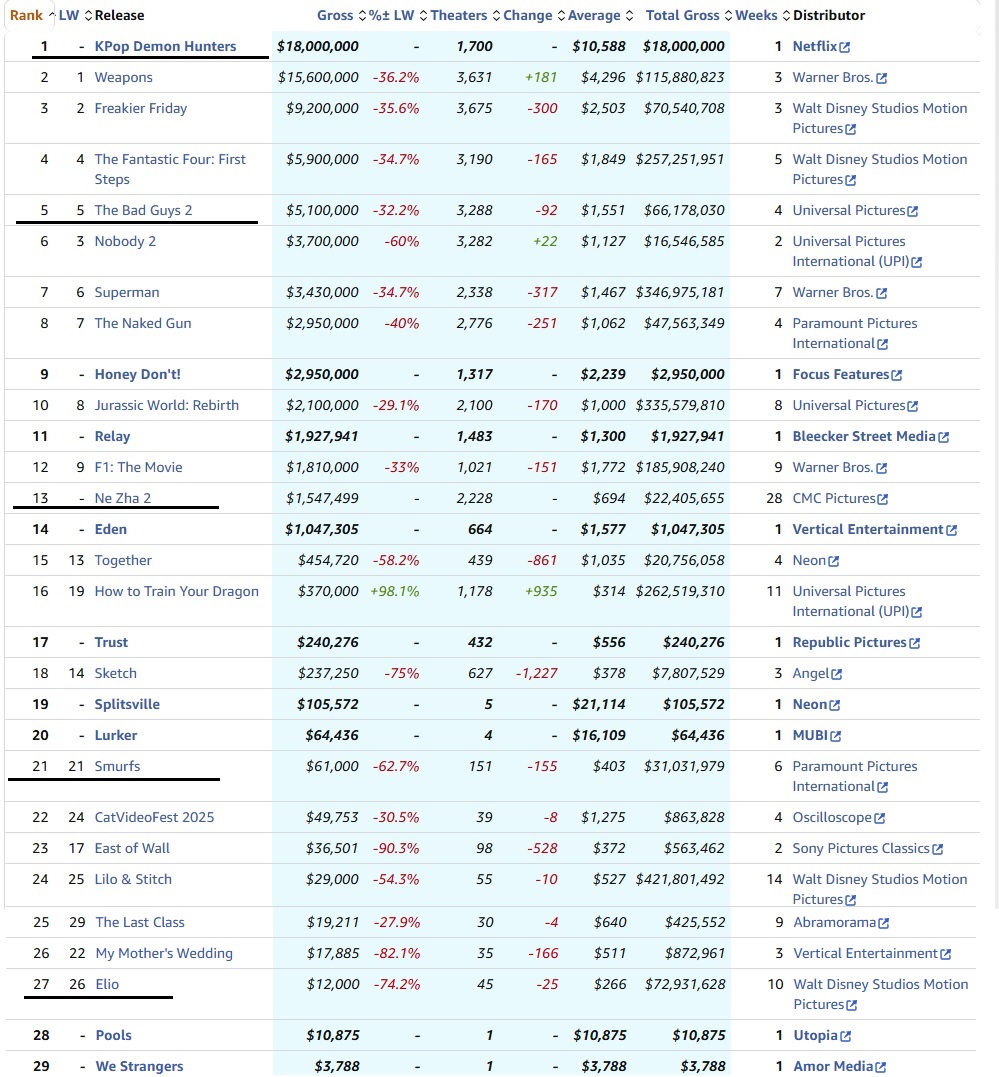
Task: Sort by LW column header
Action: [75, 15]
